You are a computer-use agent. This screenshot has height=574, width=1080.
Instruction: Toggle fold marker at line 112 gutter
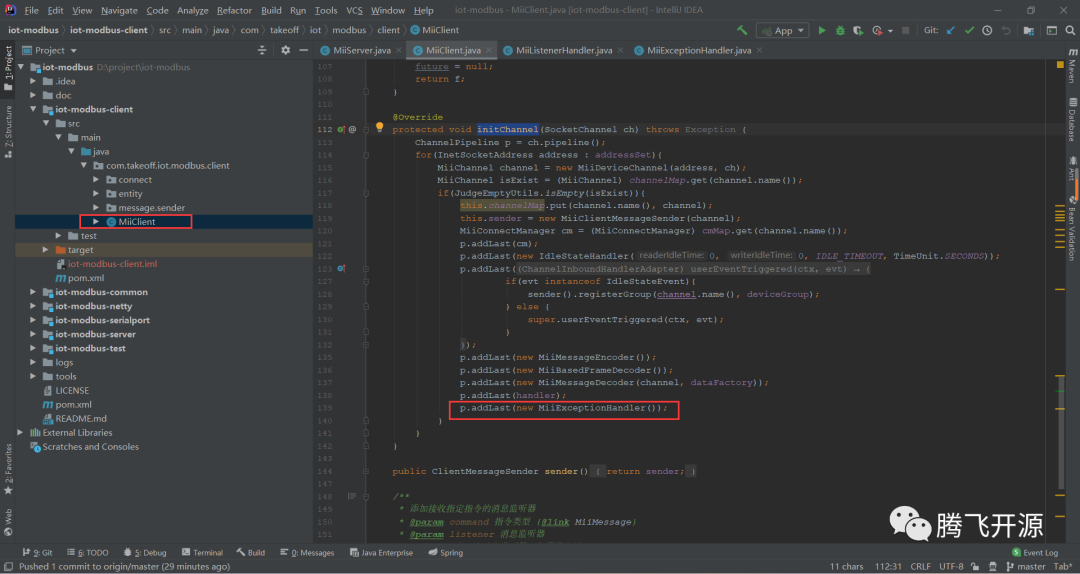(x=366, y=129)
